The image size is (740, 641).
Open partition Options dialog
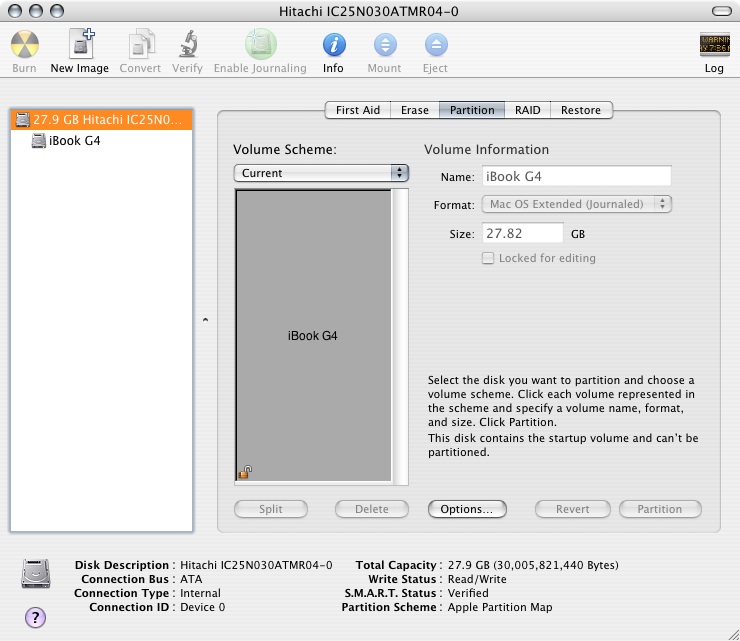point(467,509)
